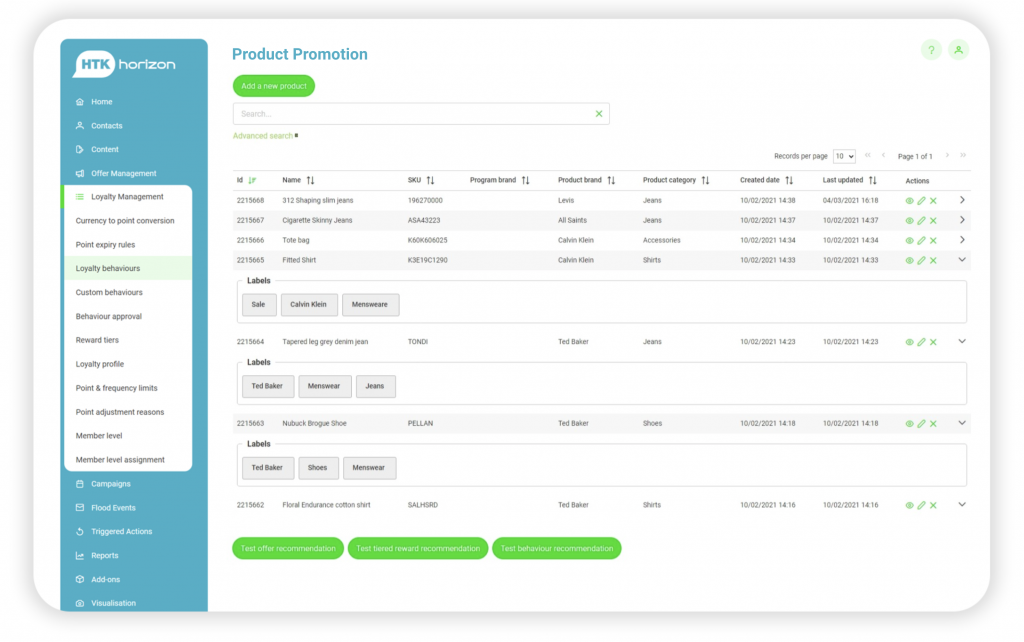Image resolution: width=1024 pixels, height=642 pixels.
Task: Edit the Tote bag product
Action: (x=921, y=240)
